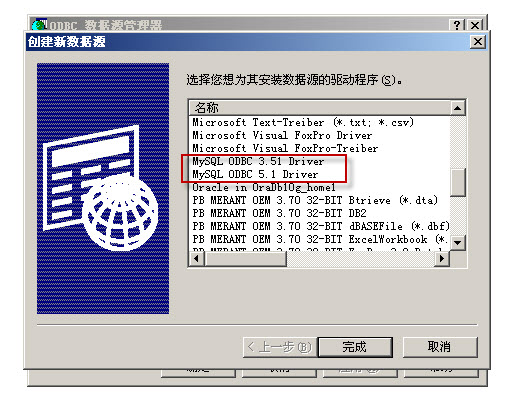Select Microsoft Visual FoxPro-Treiber entry
Screen dimensions: 505x397
(x=285, y=148)
